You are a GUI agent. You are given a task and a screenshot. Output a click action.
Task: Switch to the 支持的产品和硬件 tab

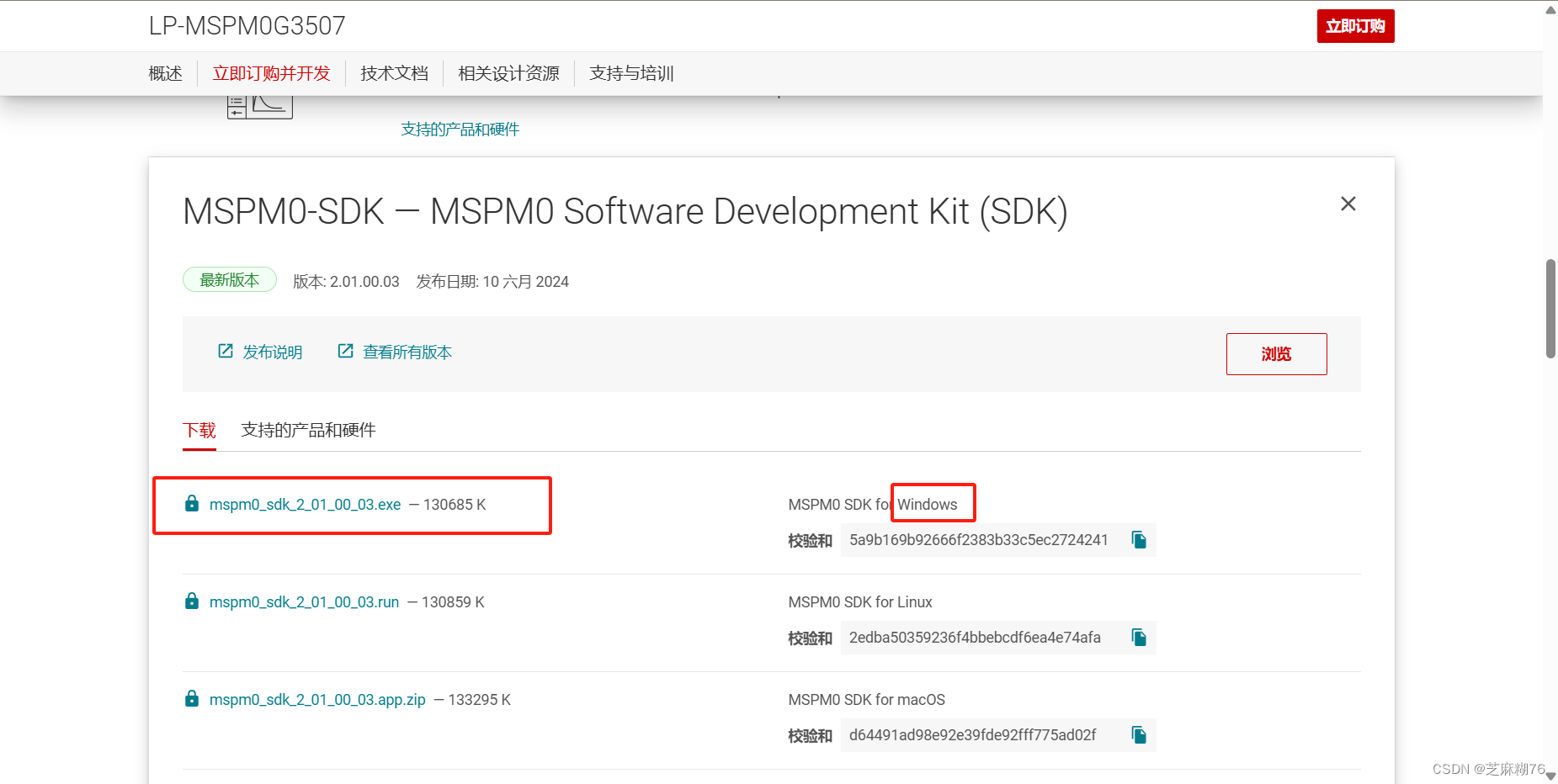click(x=308, y=430)
